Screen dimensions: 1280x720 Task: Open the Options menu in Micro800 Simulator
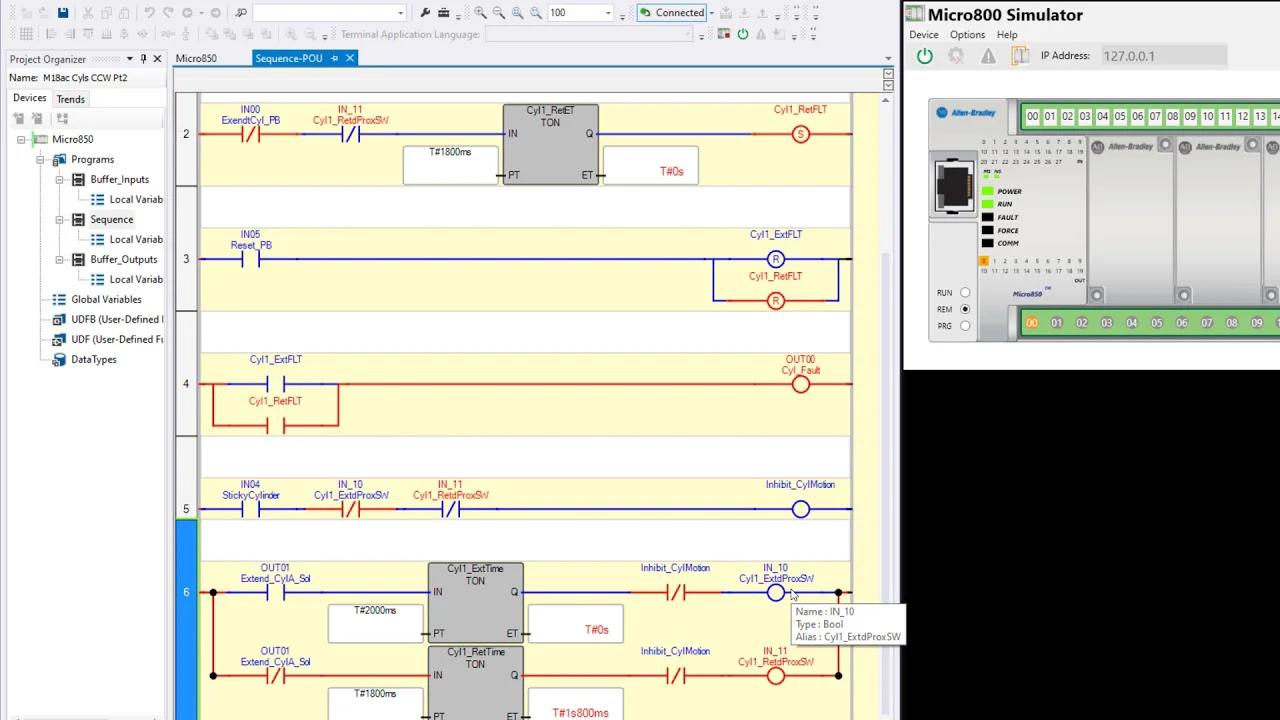tap(967, 35)
